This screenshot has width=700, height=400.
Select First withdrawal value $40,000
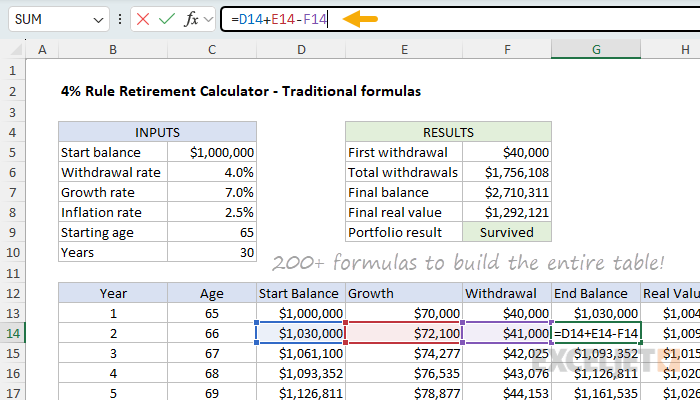(507, 152)
